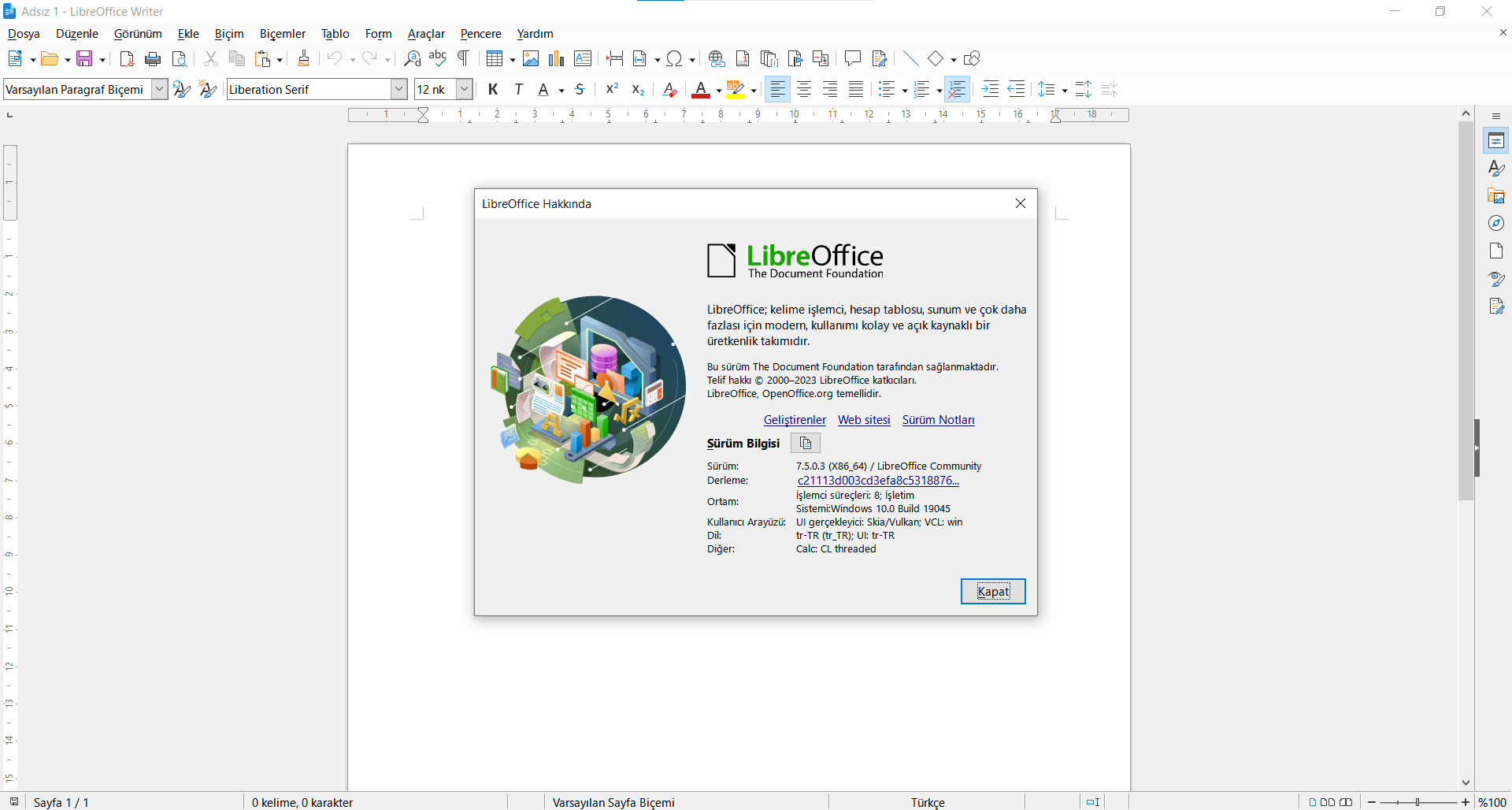Toggle formatting marks (pilcrow) display
1512x810 pixels.
(x=464, y=59)
